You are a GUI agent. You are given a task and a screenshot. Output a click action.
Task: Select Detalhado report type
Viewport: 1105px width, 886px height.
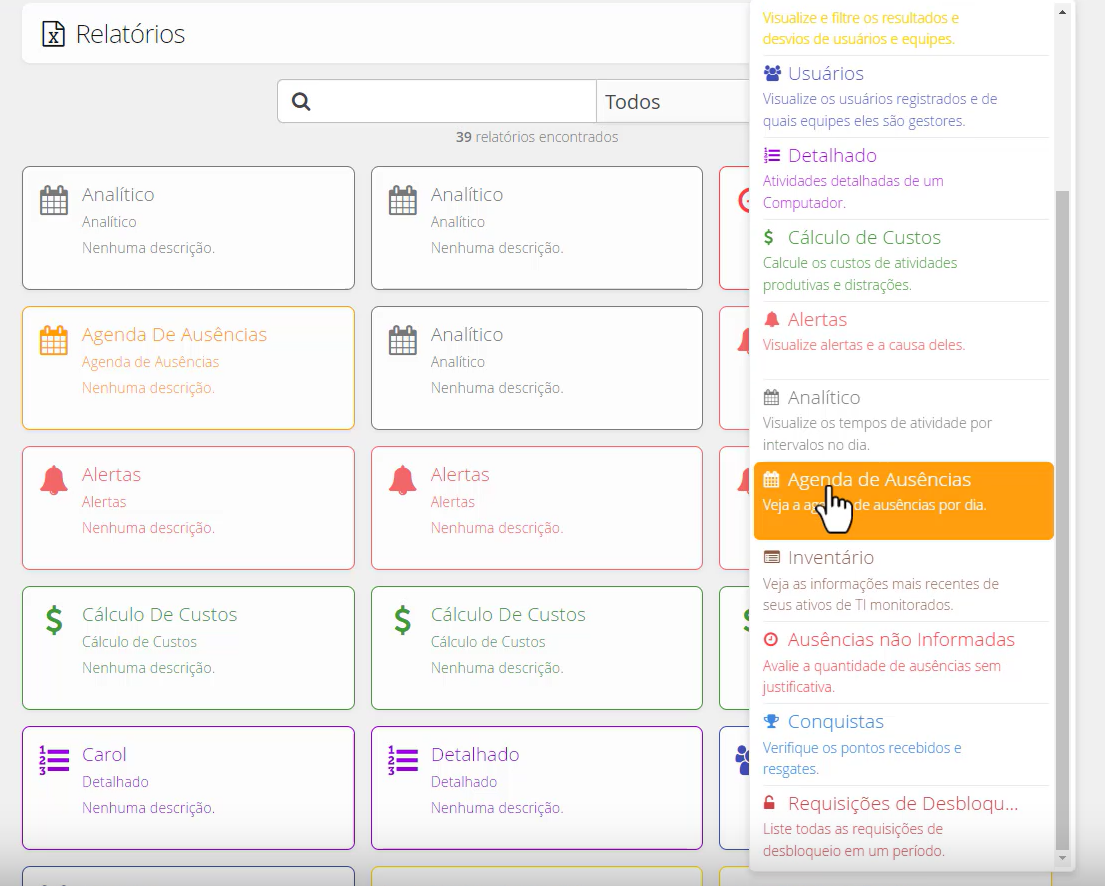903,179
